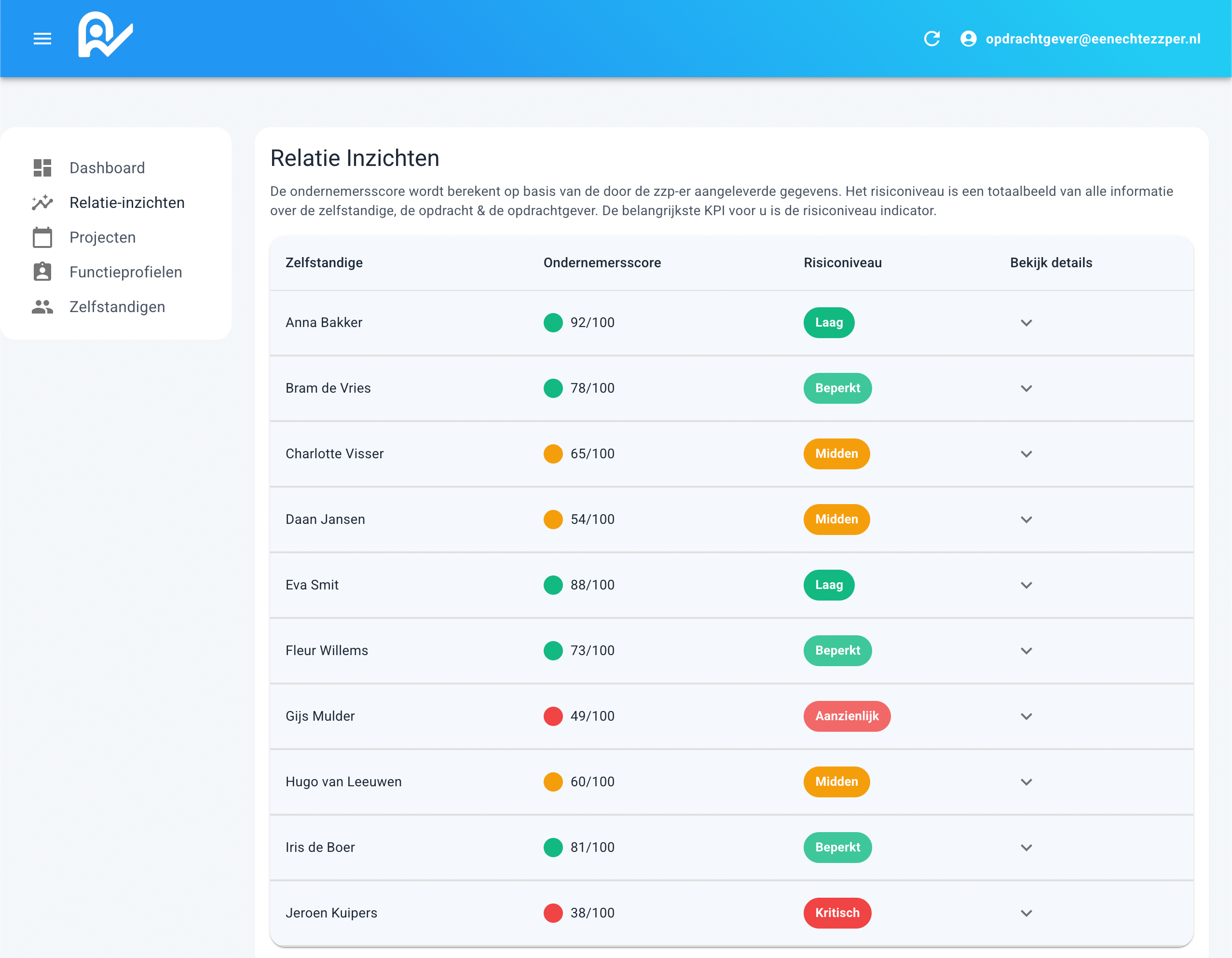Select the name Gijs Mulder
Screen dimensions: 1232x958
point(320,716)
